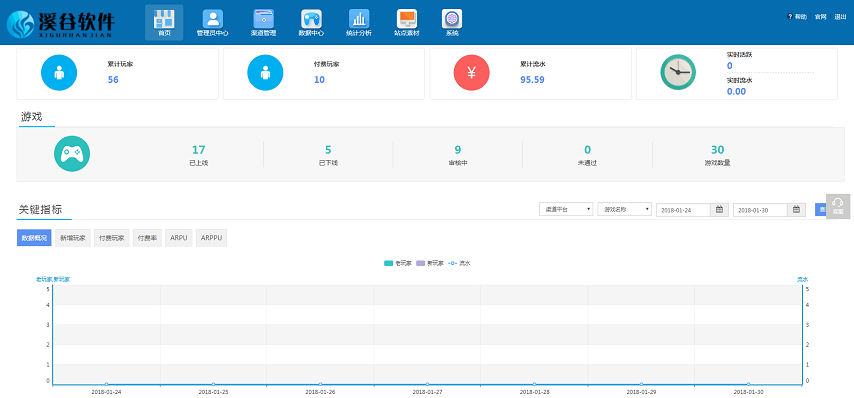Click 实时流水 value 0.00
Viewport: 854px width, 398px height.
(x=736, y=91)
